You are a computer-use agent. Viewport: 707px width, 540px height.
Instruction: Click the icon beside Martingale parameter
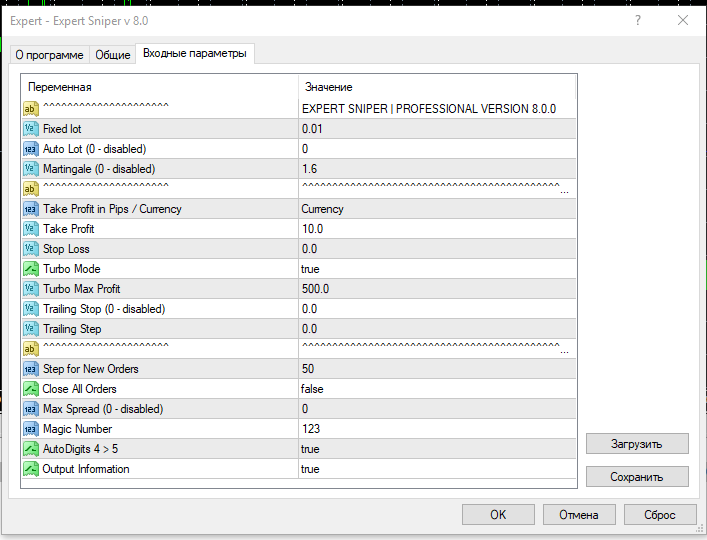[x=30, y=169]
